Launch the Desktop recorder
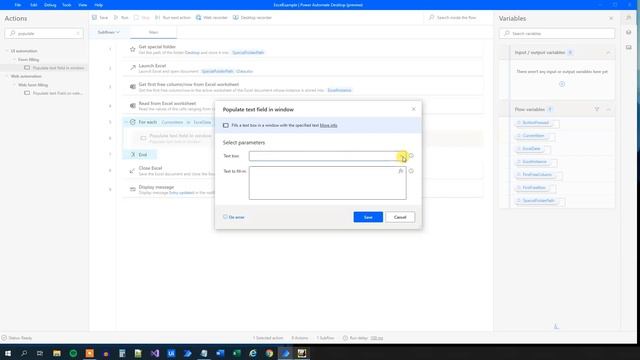This screenshot has height=360, width=640. 252,18
